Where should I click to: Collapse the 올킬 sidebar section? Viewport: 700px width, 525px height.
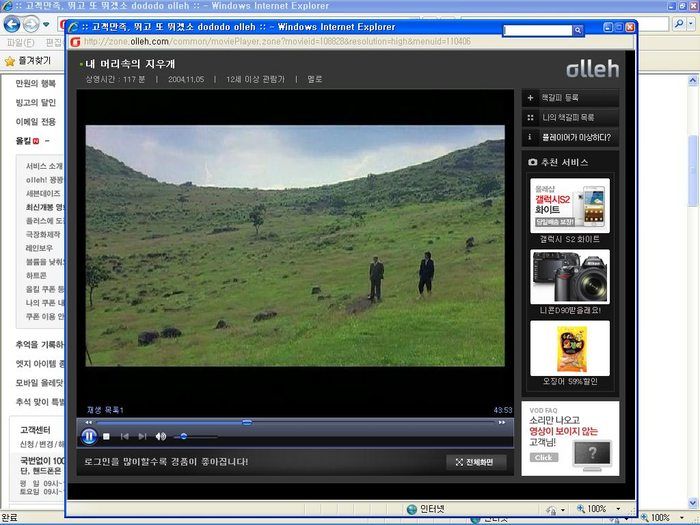click(47, 141)
